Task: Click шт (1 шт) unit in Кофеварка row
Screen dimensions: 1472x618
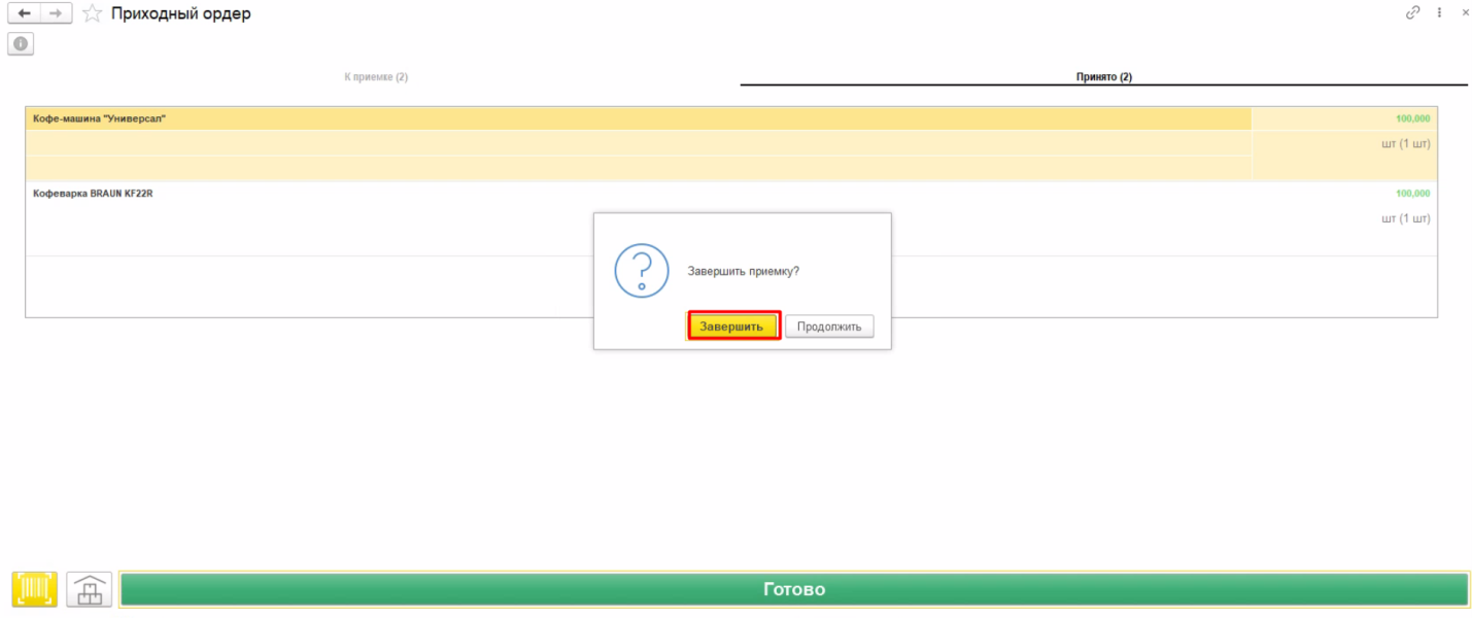Action: coord(1406,218)
